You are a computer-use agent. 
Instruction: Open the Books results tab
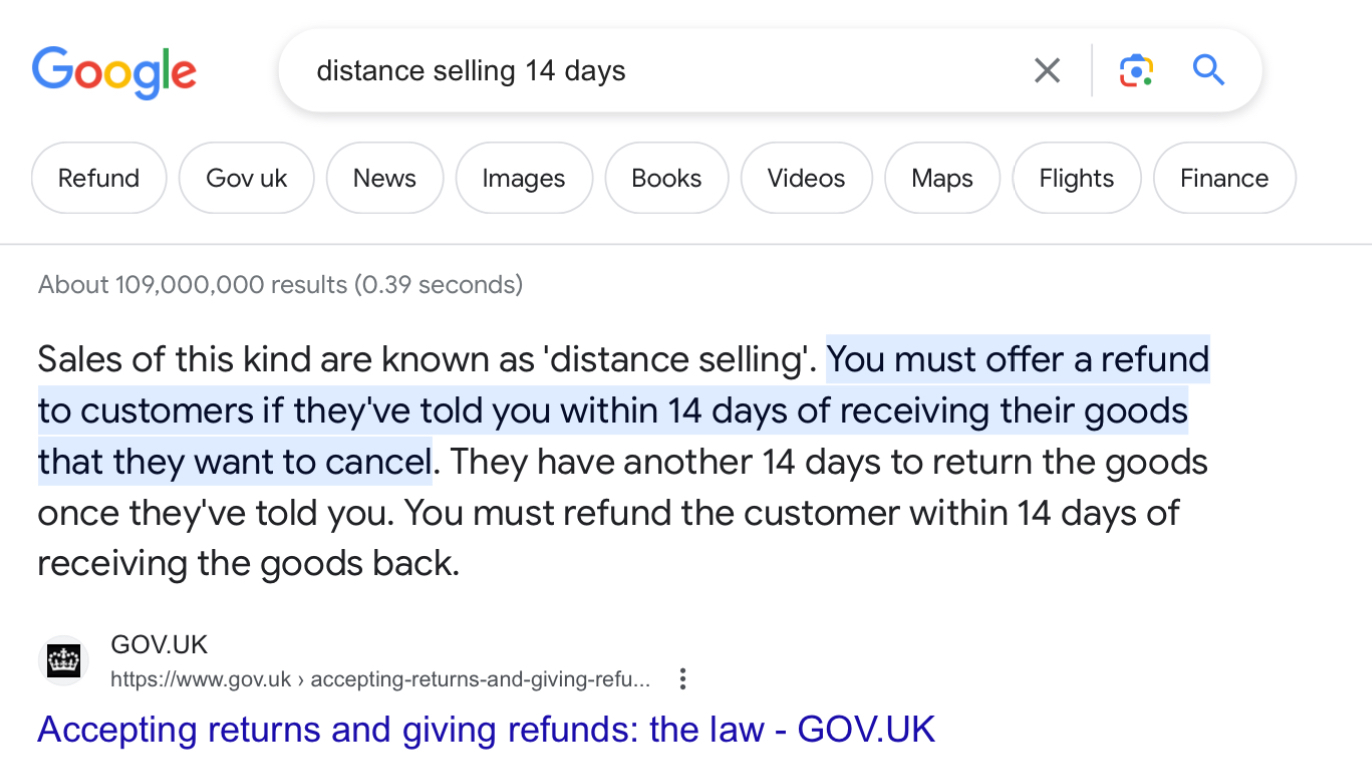666,178
